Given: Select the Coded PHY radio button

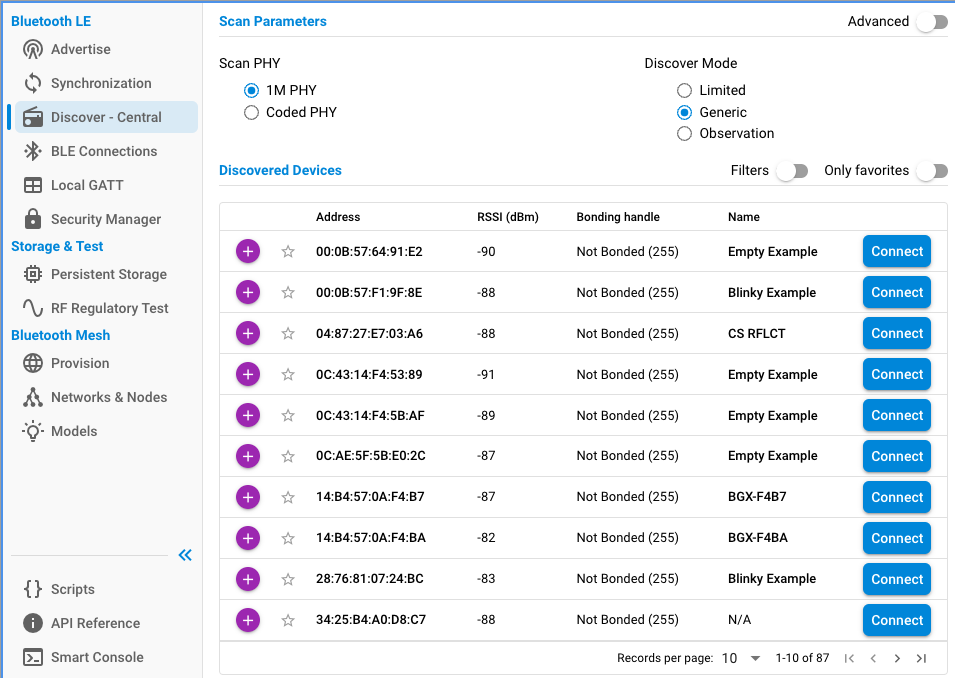Looking at the screenshot, I should pyautogui.click(x=252, y=113).
